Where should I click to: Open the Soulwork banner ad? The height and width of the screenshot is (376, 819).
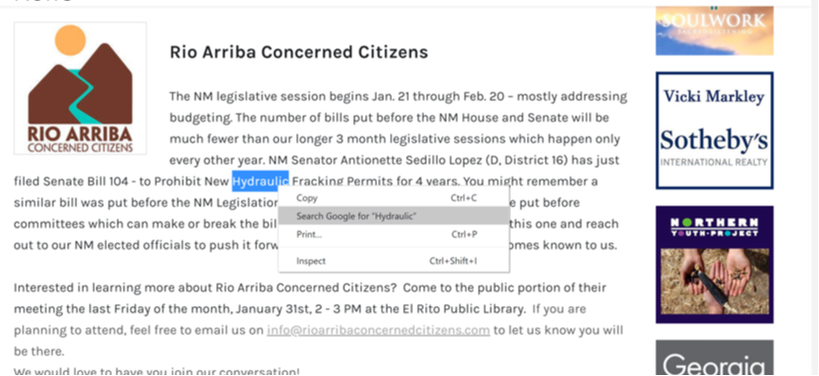715,30
